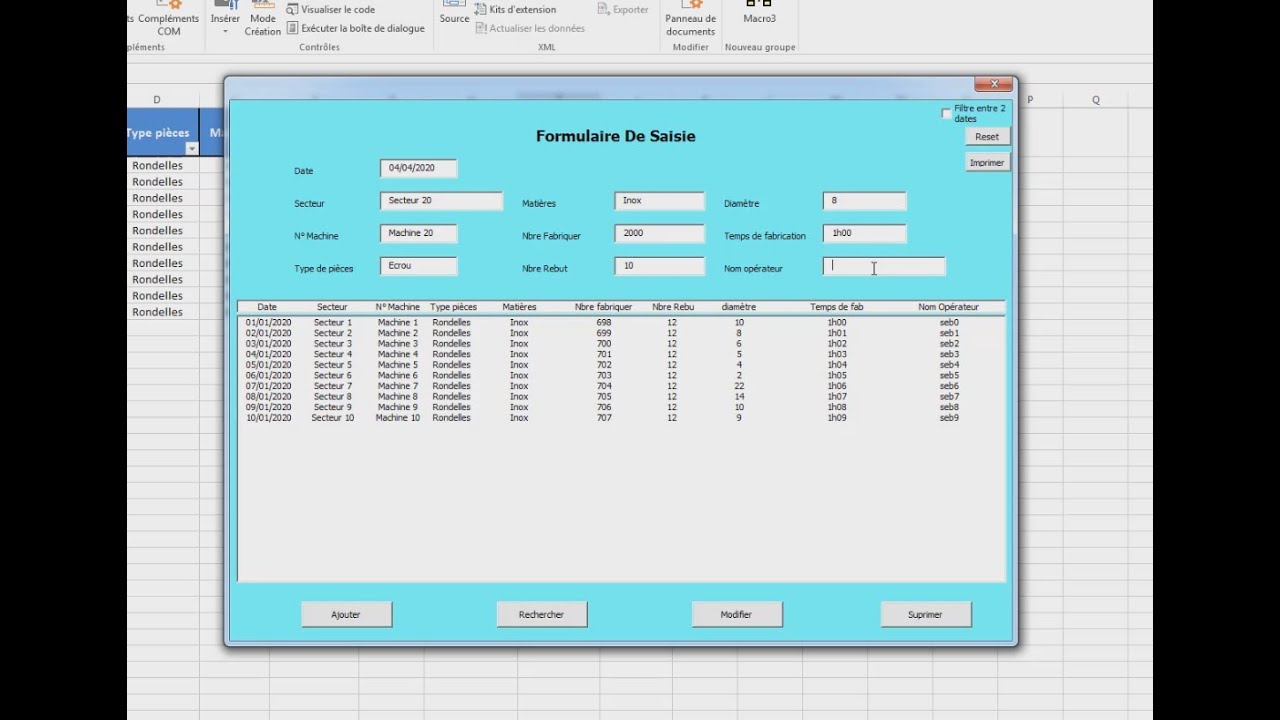This screenshot has height=720, width=1280.
Task: Open Type pièces column filter dropdown
Action: (191, 149)
